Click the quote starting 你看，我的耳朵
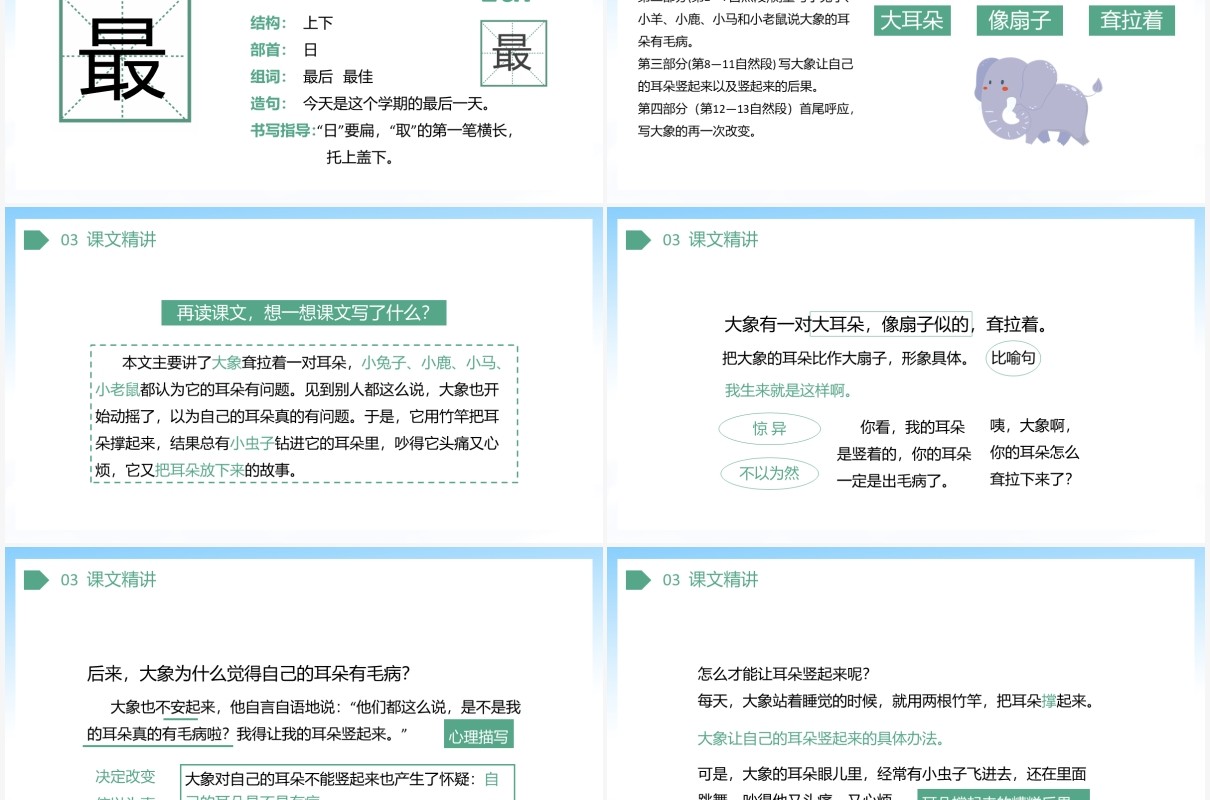The height and width of the screenshot is (800, 1210). click(904, 454)
